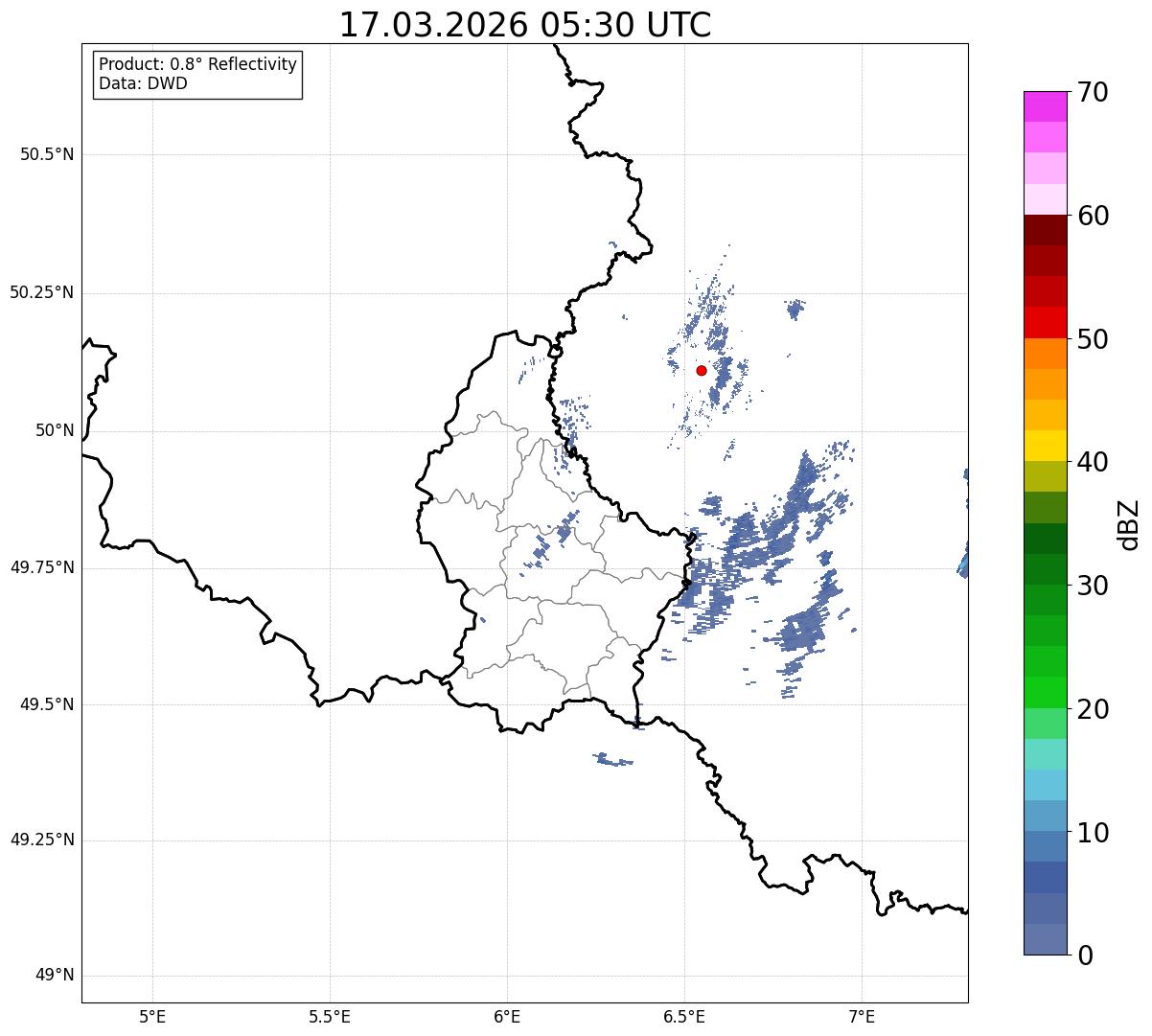Click the colorbar 40 tick label

[x=1093, y=462]
